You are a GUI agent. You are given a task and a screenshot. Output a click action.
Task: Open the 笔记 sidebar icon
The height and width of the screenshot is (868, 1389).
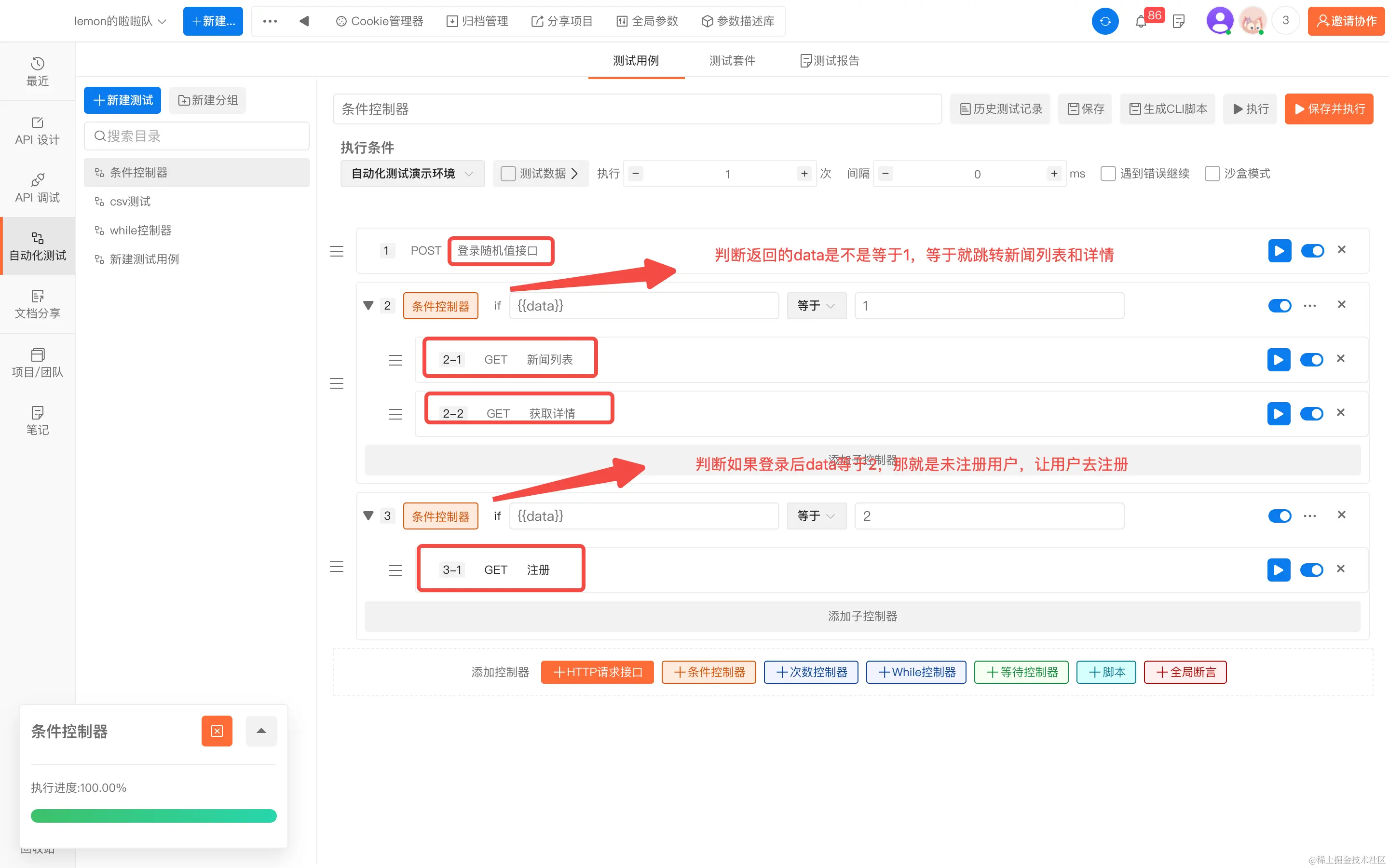pyautogui.click(x=37, y=420)
